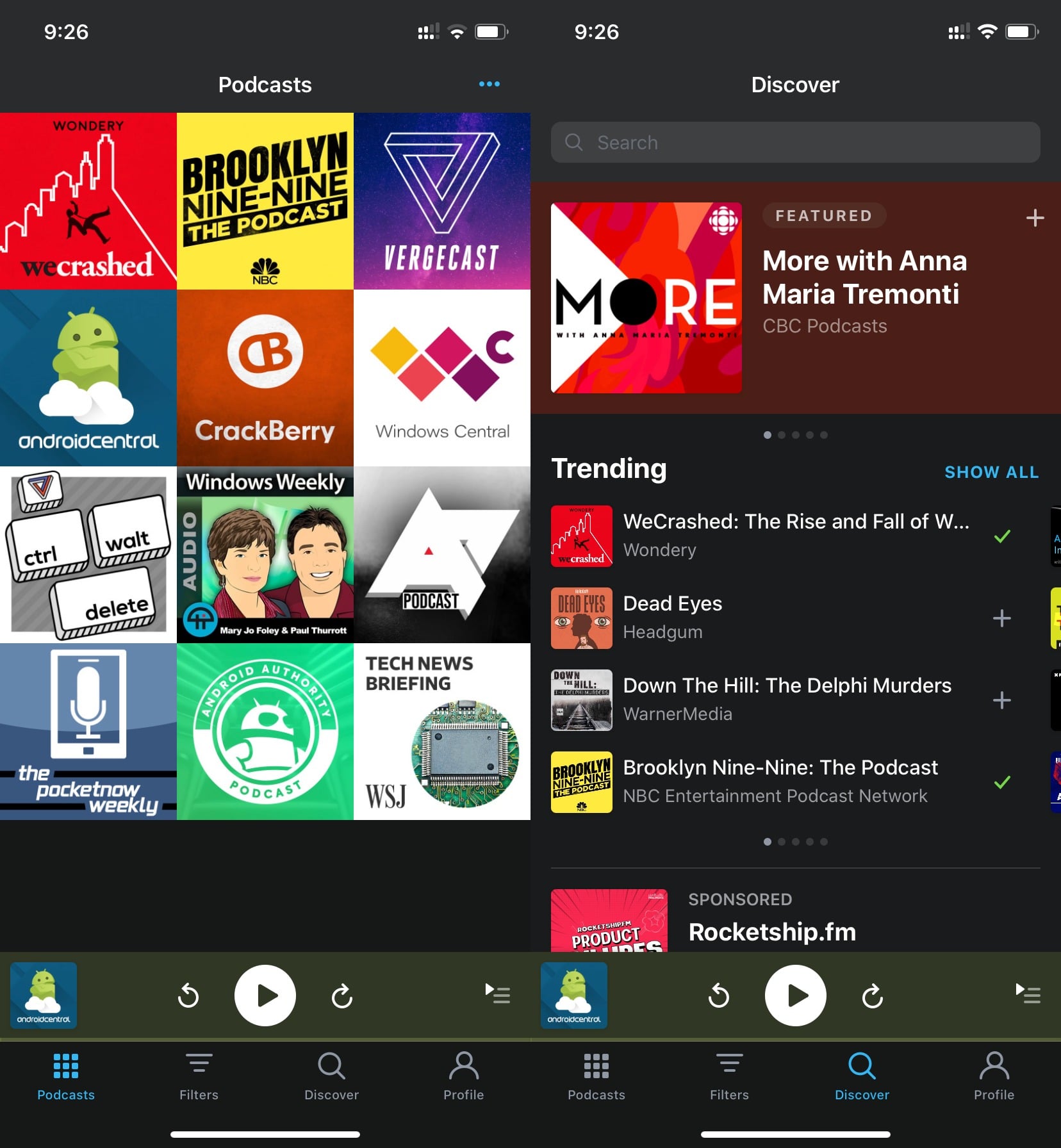Viewport: 1061px width, 1148px height.
Task: Add Down The Hill podcast via plus
Action: coord(1001,700)
